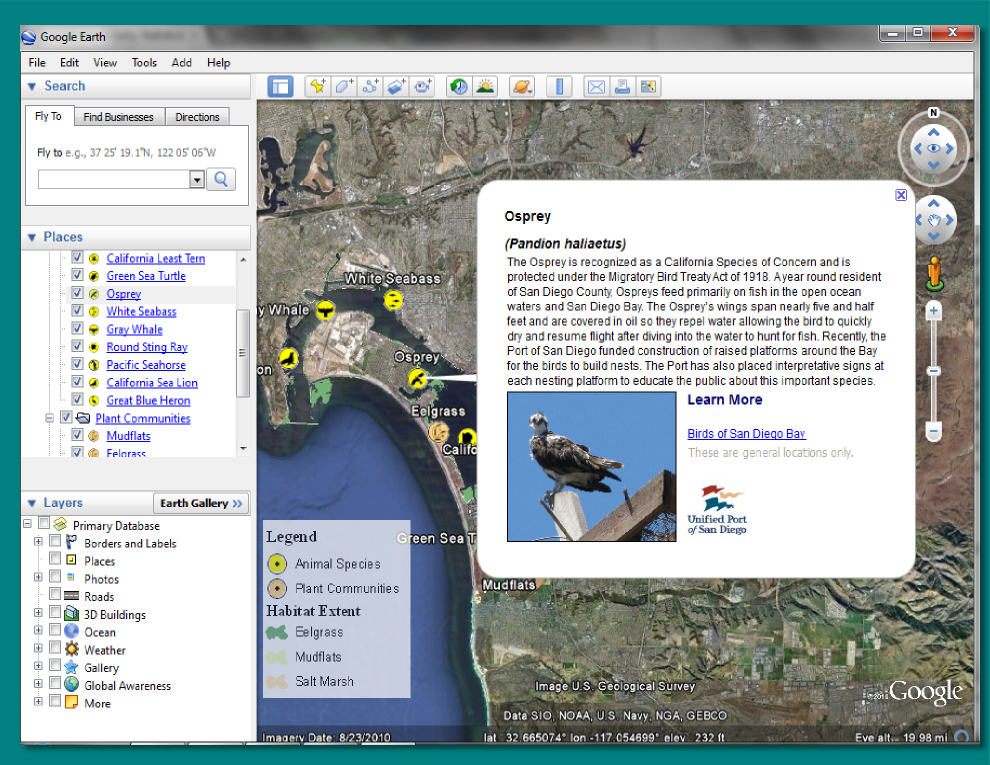Record a tour with camera icon
The image size is (990, 765).
click(422, 86)
